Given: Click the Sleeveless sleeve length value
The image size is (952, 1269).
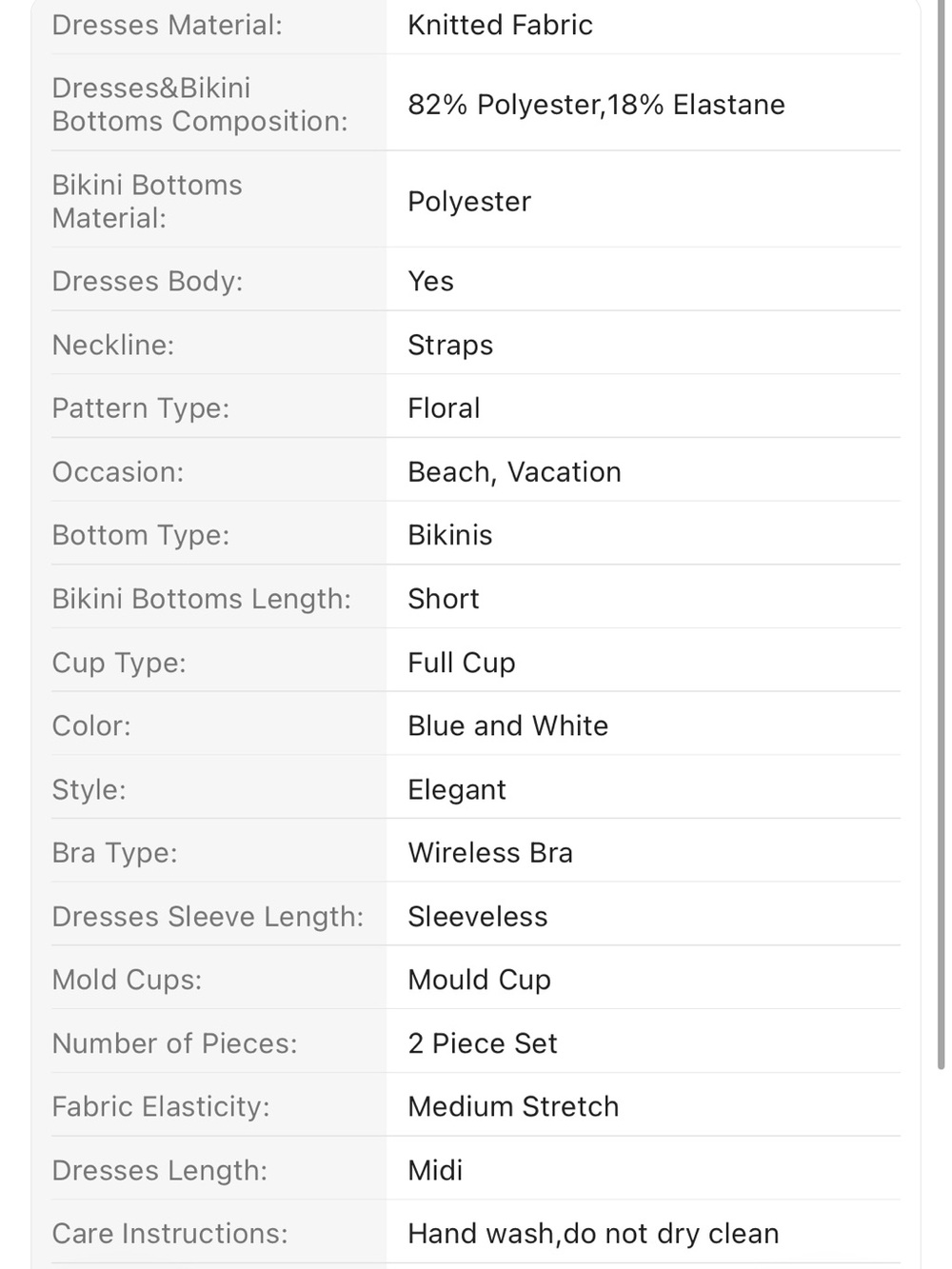Looking at the screenshot, I should [478, 917].
